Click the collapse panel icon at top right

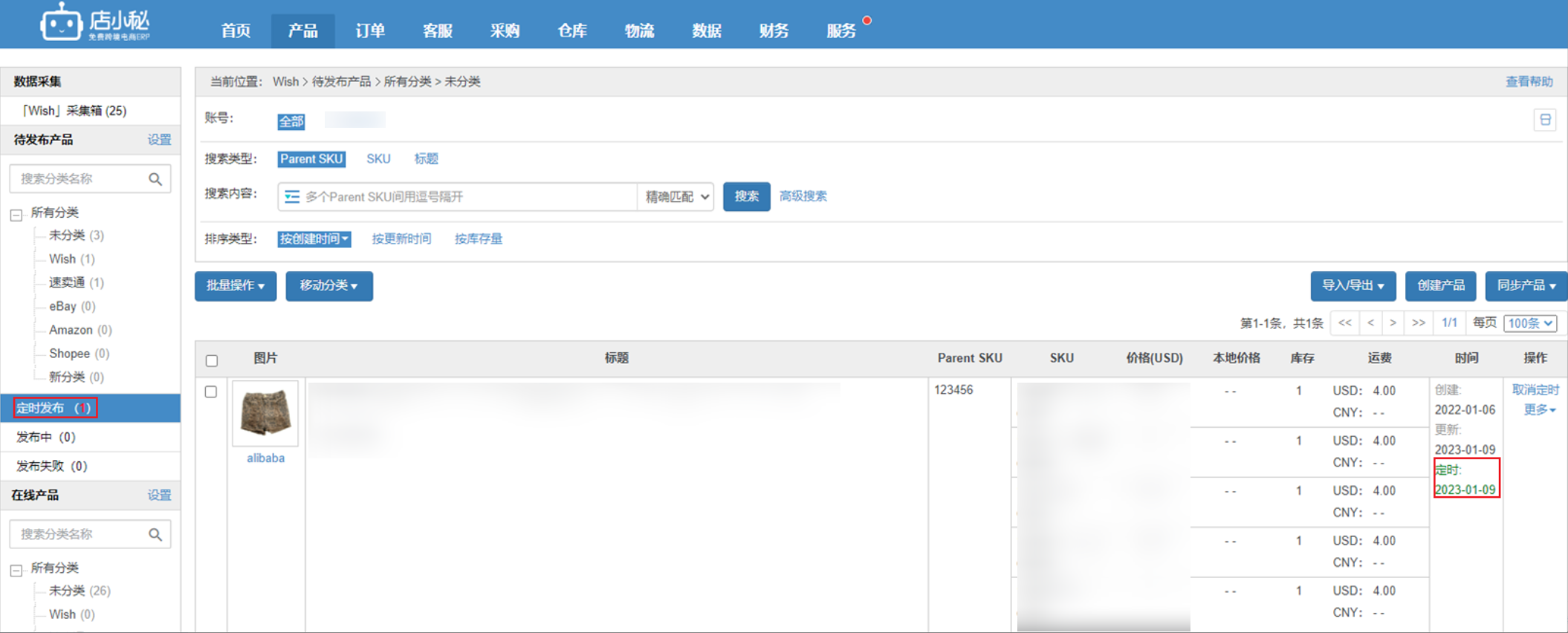[x=1545, y=120]
